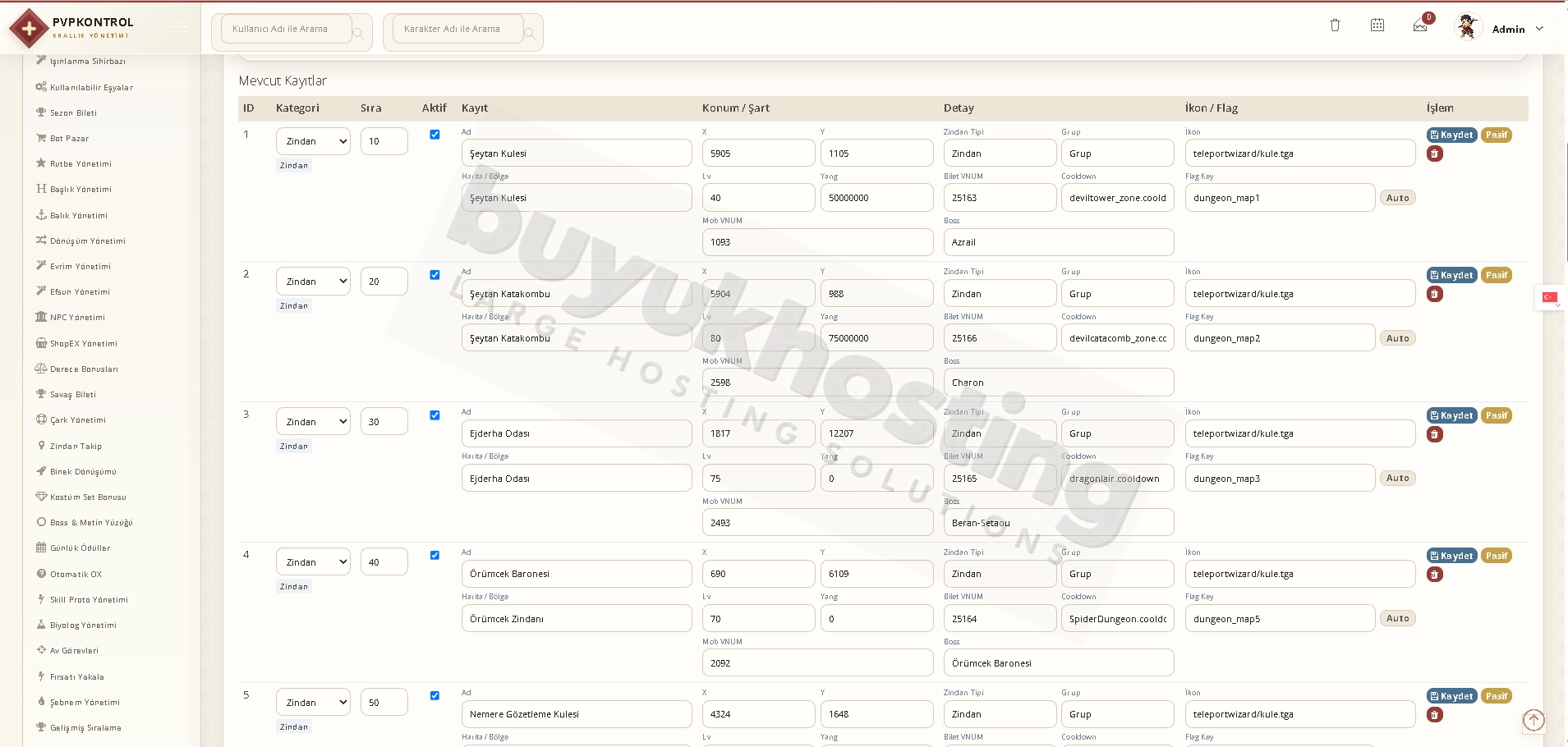Save the Ejderha Odası record with Kaydet
Screen dimensions: 1568x747
(x=1452, y=415)
